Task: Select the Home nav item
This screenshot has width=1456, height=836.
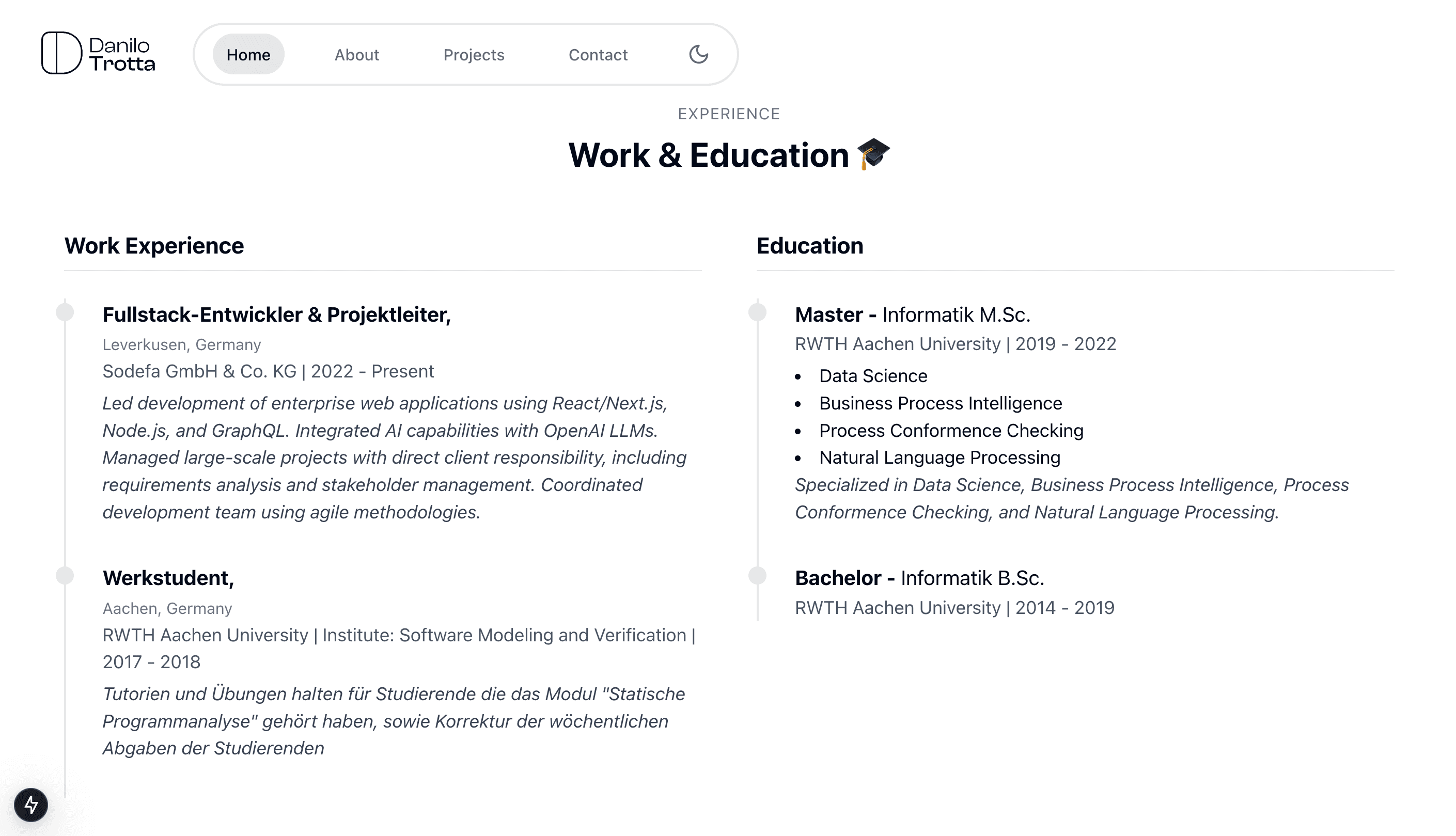Action: [248, 55]
